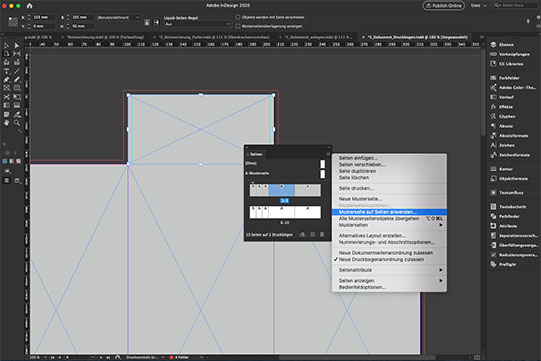The image size is (541, 361).
Task: Click the Adobe Stock search field
Action: point(514,6)
